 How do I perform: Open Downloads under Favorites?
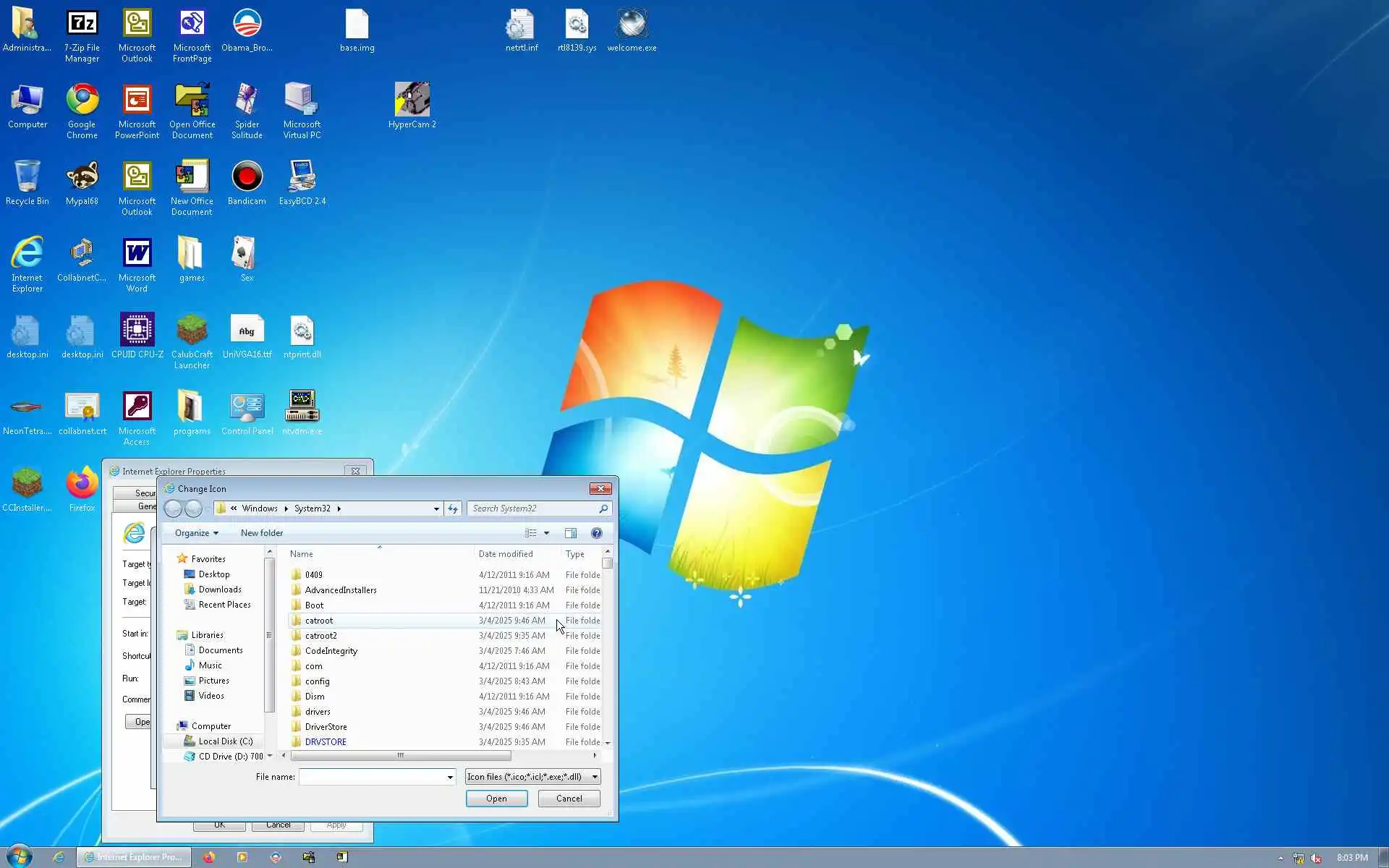tap(220, 590)
